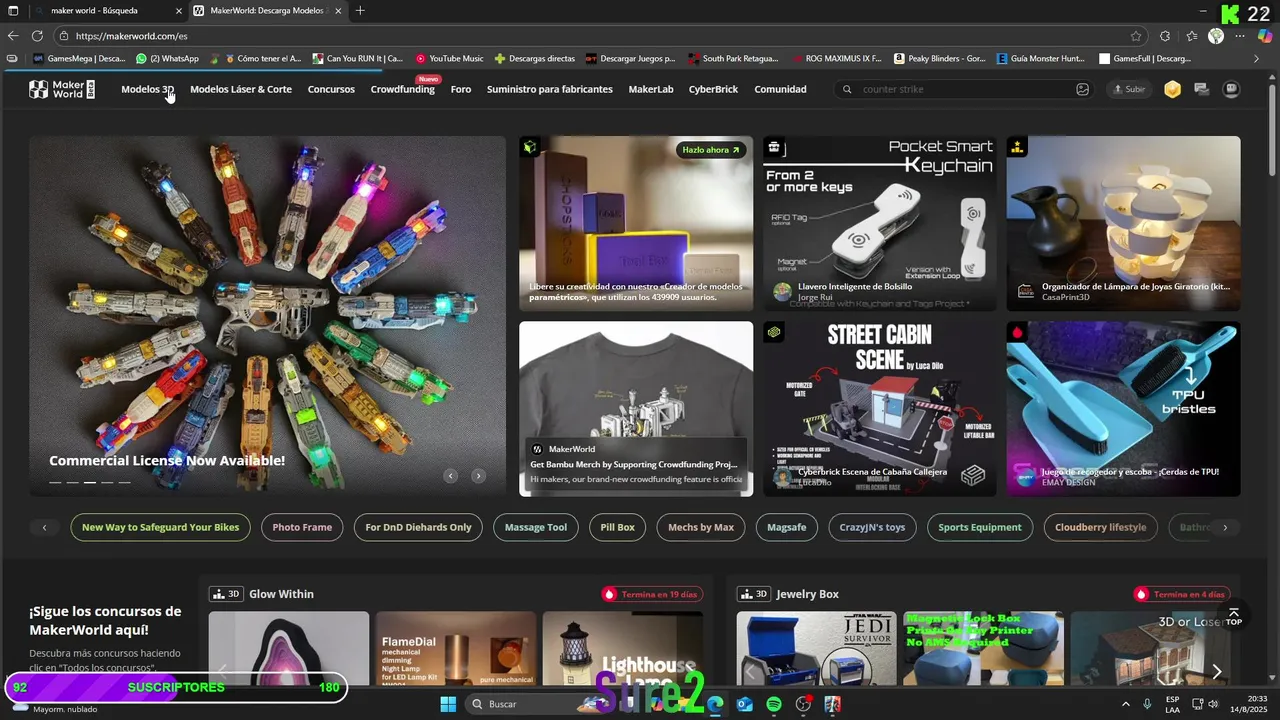
Task: Open Crowdfunding menu item
Action: [403, 89]
